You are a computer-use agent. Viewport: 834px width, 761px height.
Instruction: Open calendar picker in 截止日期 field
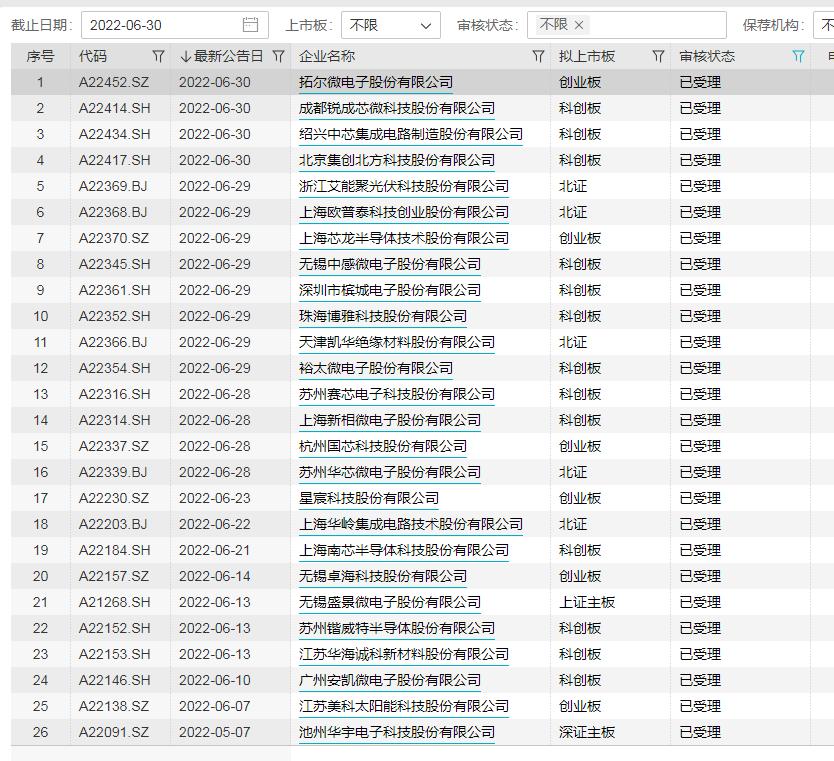[250, 25]
